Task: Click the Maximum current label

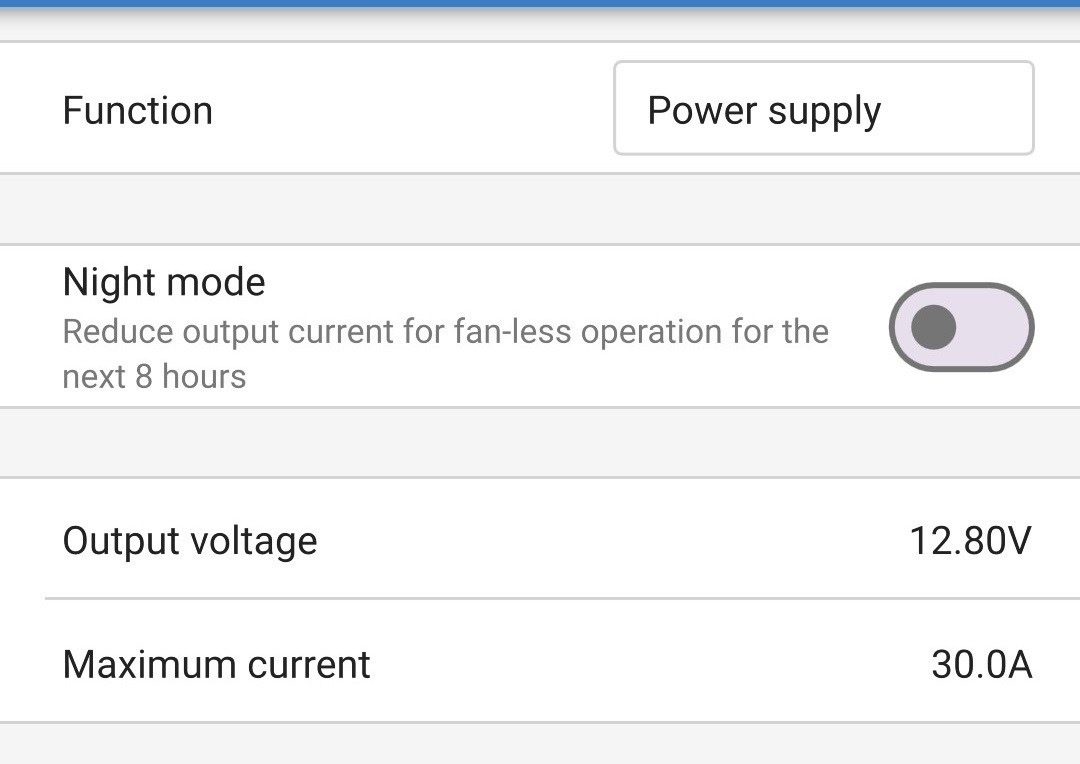Action: point(216,664)
